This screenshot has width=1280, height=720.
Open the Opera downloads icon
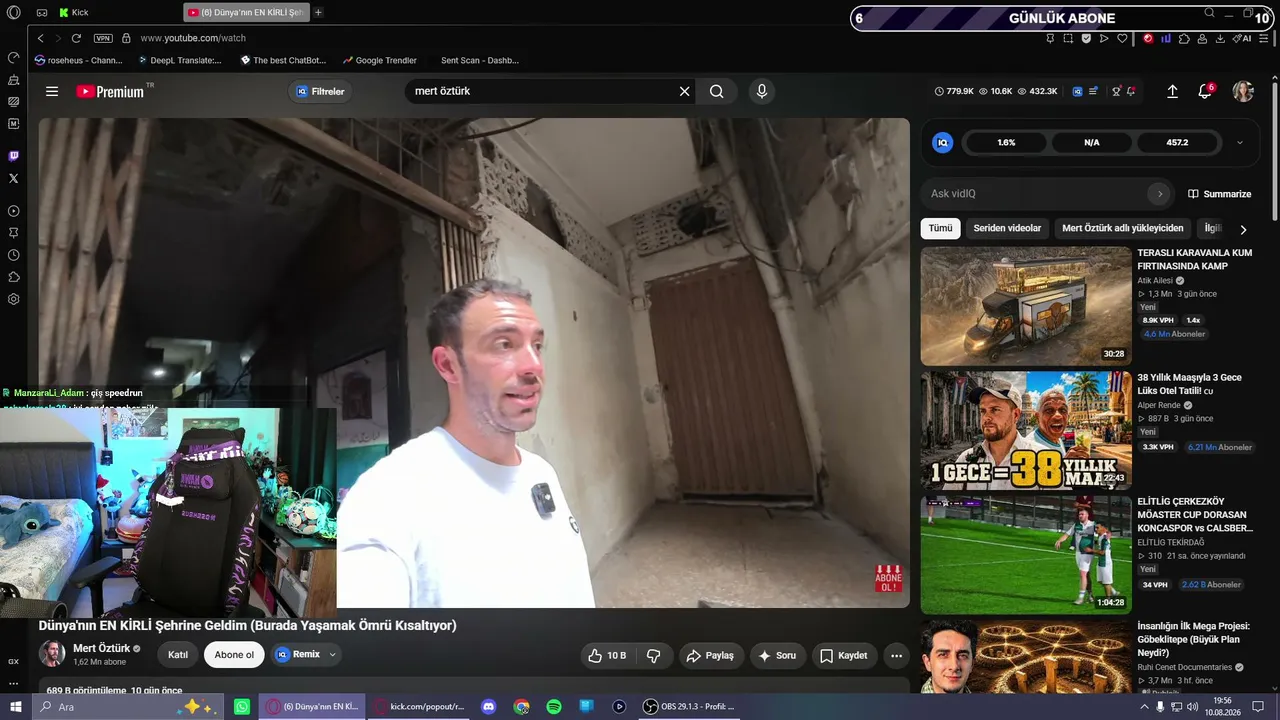(x=1220, y=38)
